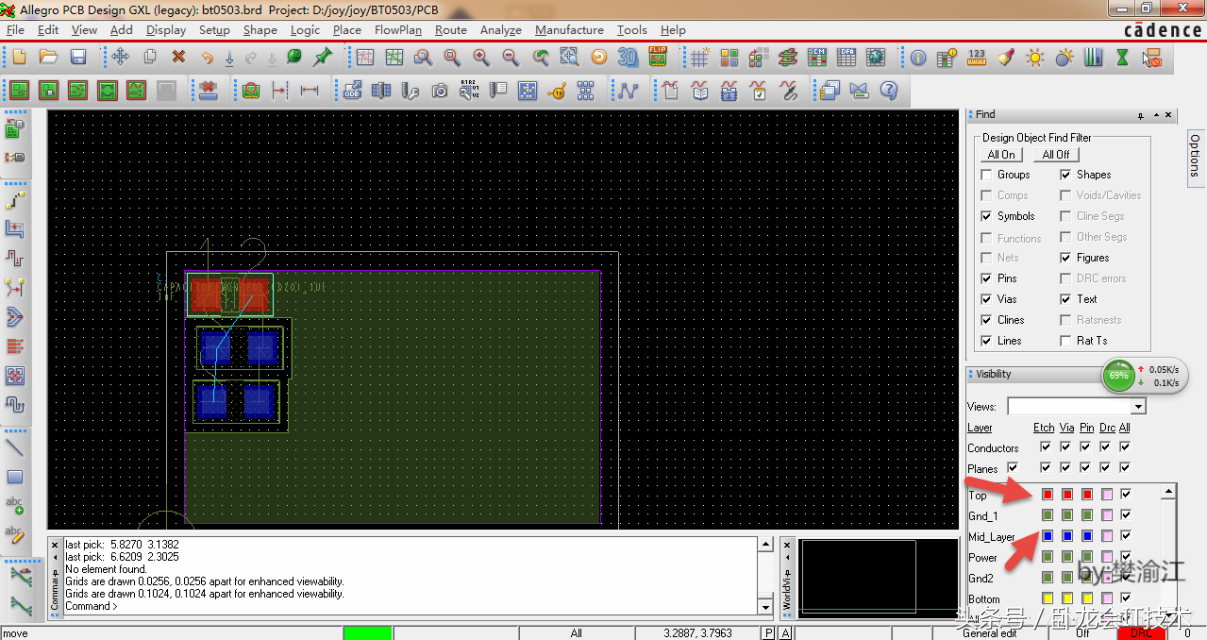Click the Bottom layer Etch yellow swatch
The width and height of the screenshot is (1207, 640).
pyautogui.click(x=1047, y=599)
